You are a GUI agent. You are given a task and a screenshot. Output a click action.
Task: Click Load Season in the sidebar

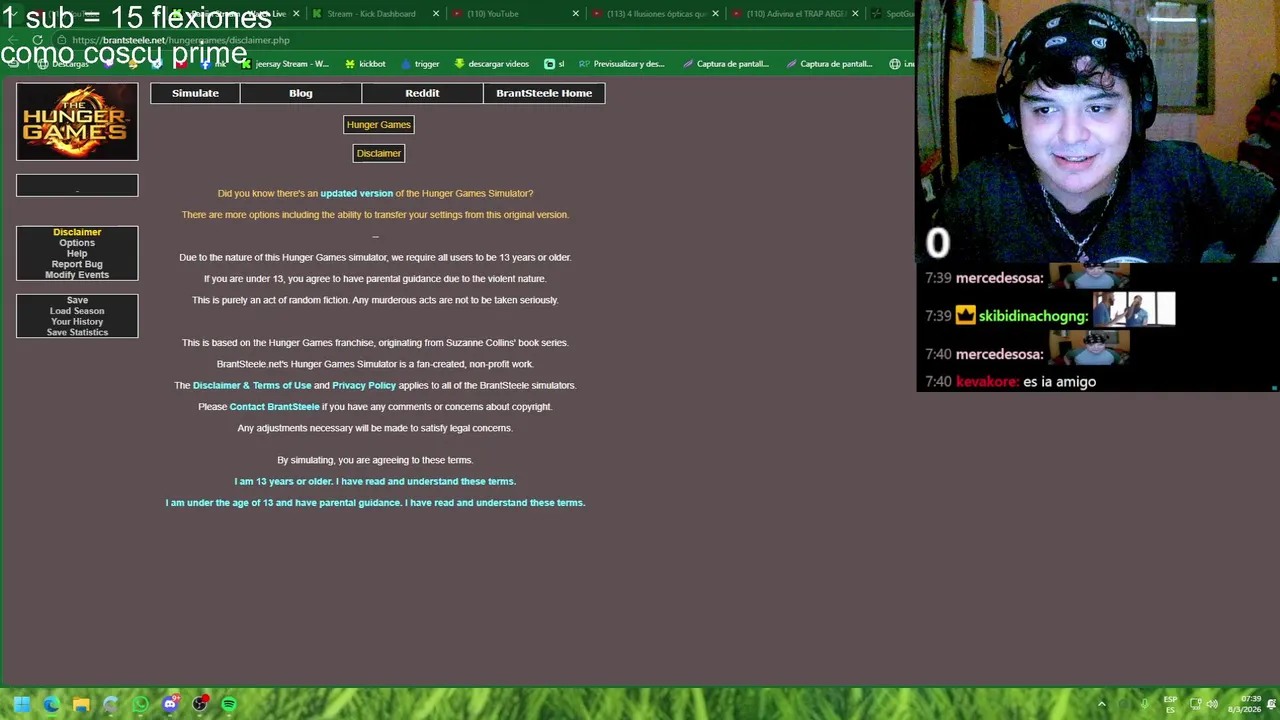[x=77, y=311]
